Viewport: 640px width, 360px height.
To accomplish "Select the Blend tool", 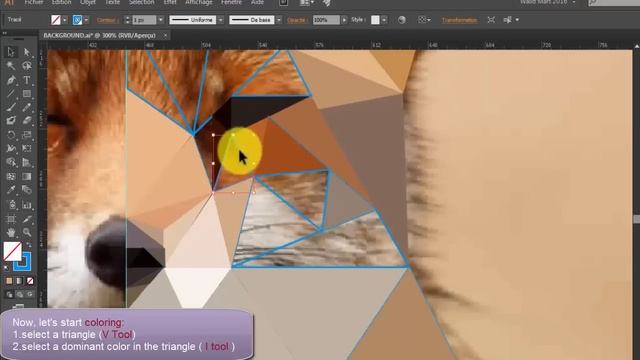I will tap(27, 190).
